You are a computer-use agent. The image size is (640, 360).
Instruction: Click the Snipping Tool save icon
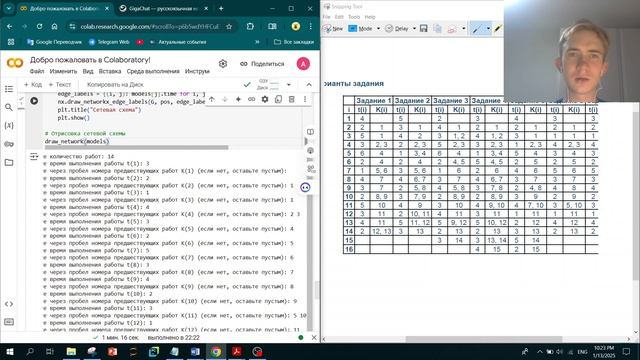(424, 28)
